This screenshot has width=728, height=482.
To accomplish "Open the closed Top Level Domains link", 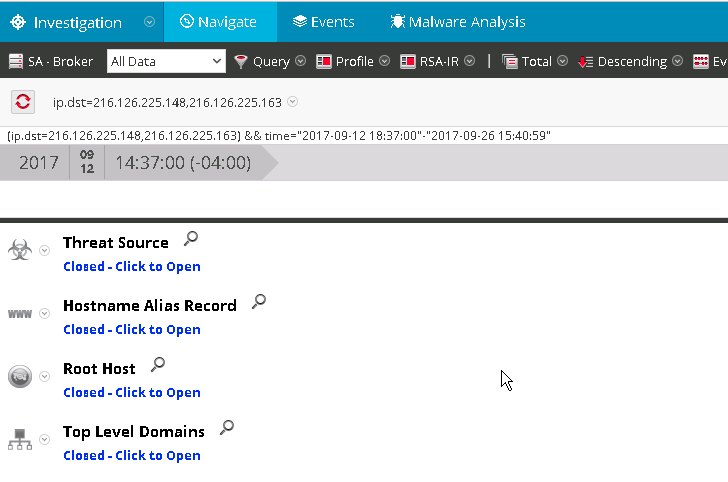I will [132, 456].
